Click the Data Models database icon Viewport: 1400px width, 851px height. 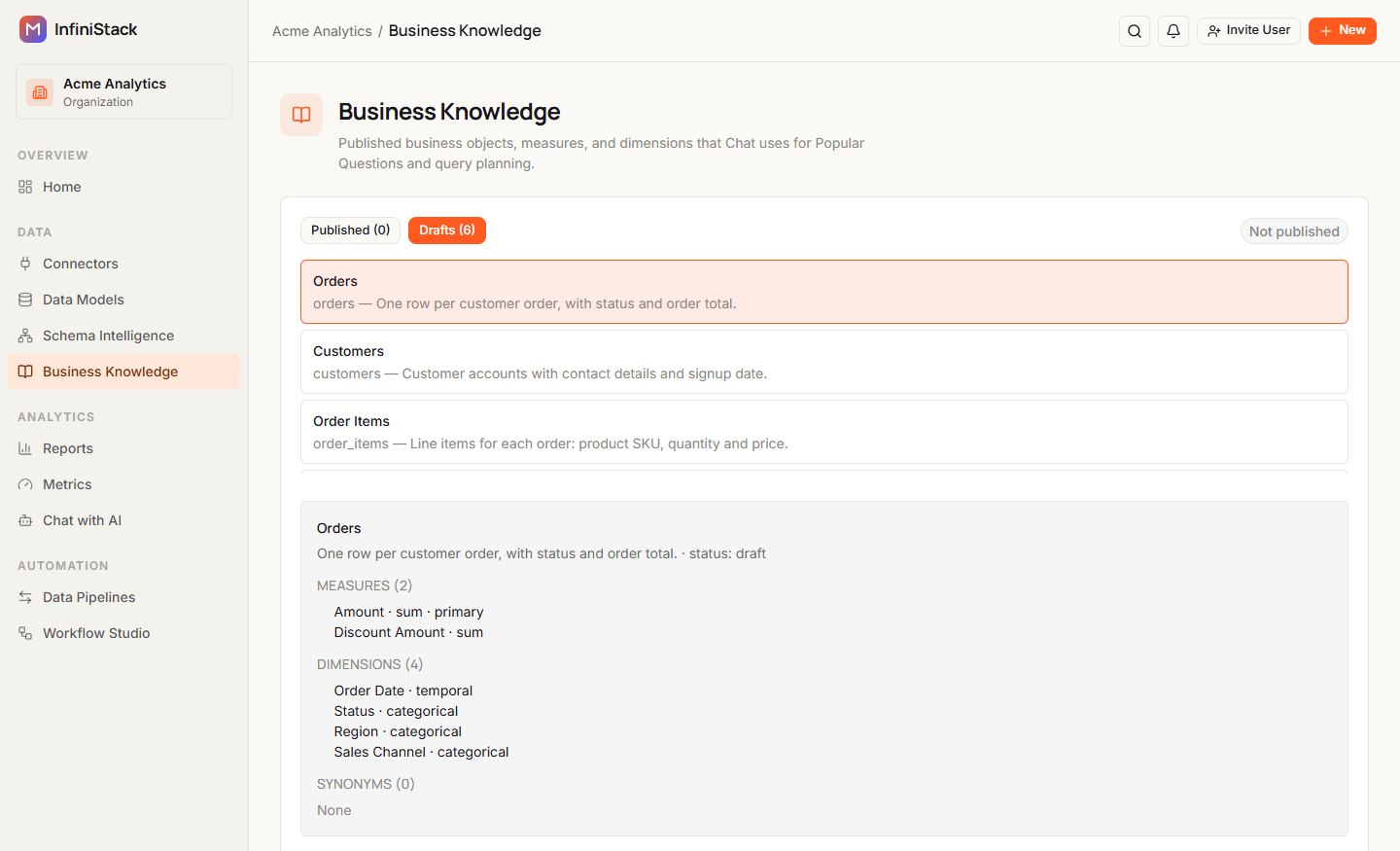tap(25, 300)
